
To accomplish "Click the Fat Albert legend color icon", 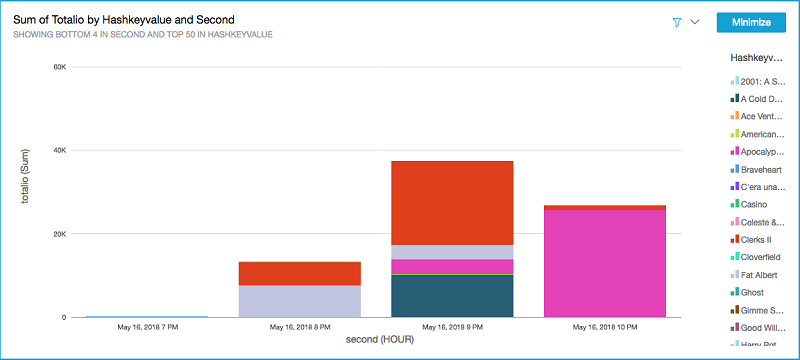I will pos(735,275).
